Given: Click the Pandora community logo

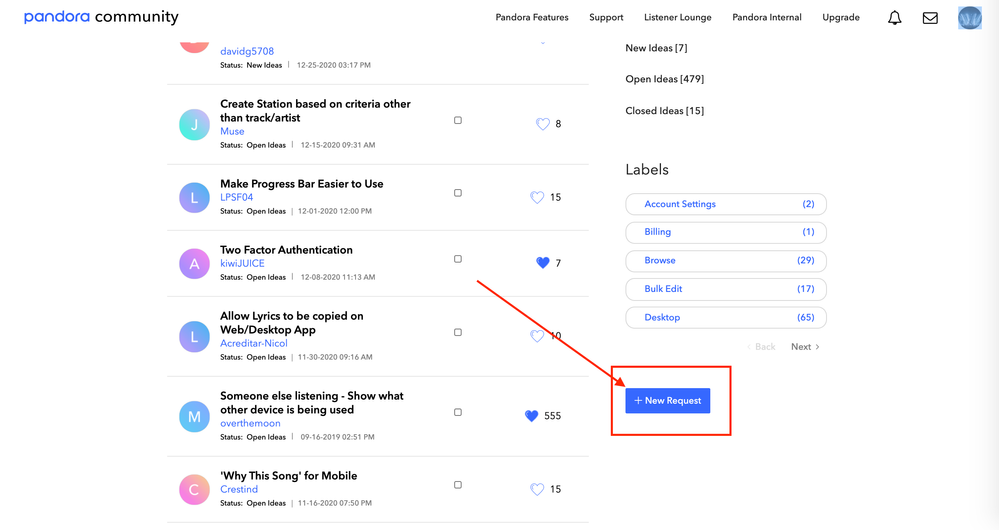Looking at the screenshot, I should click(x=101, y=17).
